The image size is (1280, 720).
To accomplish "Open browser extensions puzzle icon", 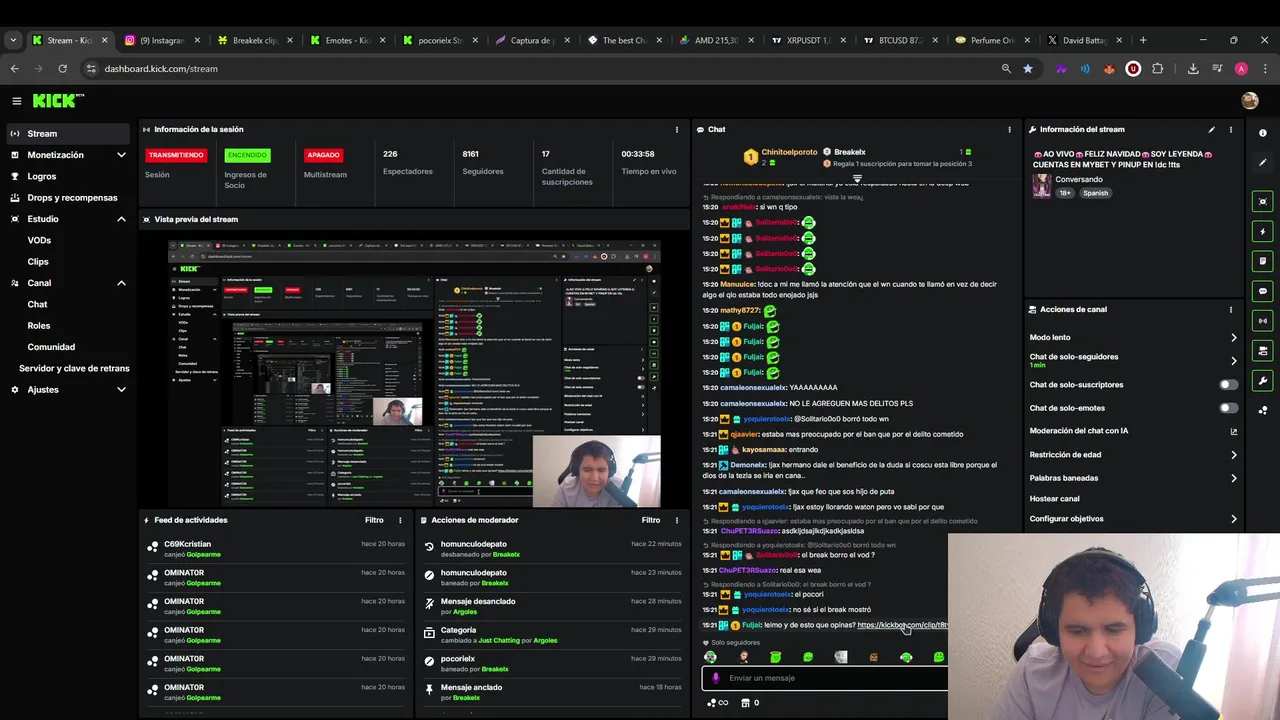I will coord(1157,69).
